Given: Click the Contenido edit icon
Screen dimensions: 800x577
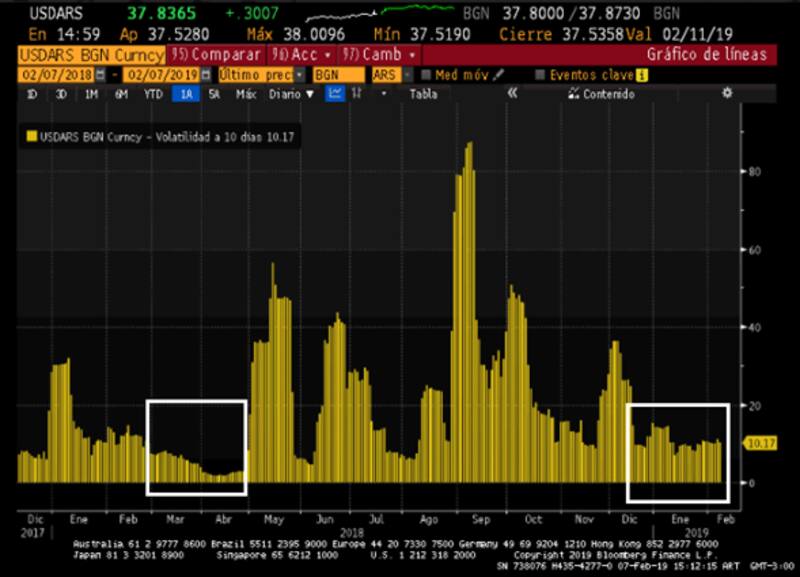Looking at the screenshot, I should (573, 93).
